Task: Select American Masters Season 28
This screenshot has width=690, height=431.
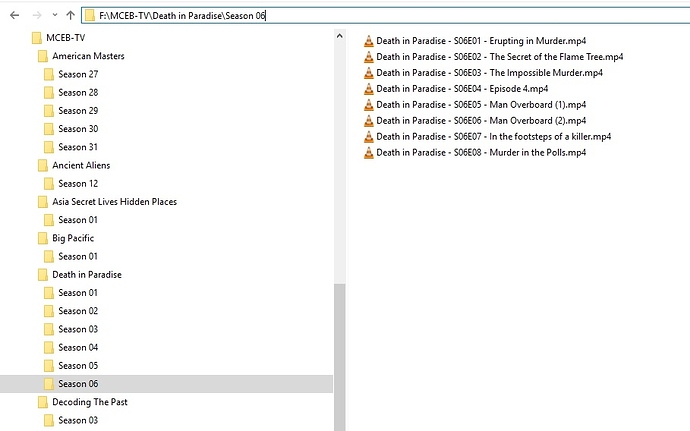Action: click(78, 92)
